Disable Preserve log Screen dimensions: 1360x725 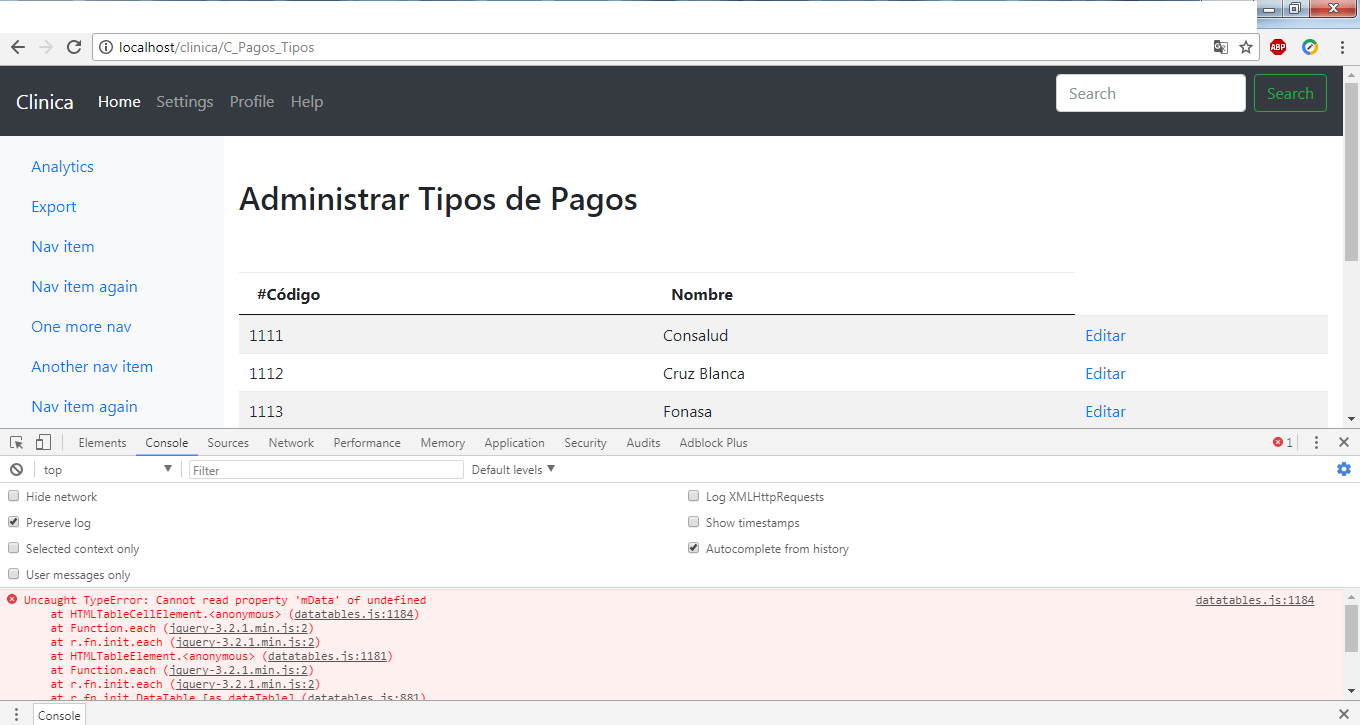tap(13, 521)
